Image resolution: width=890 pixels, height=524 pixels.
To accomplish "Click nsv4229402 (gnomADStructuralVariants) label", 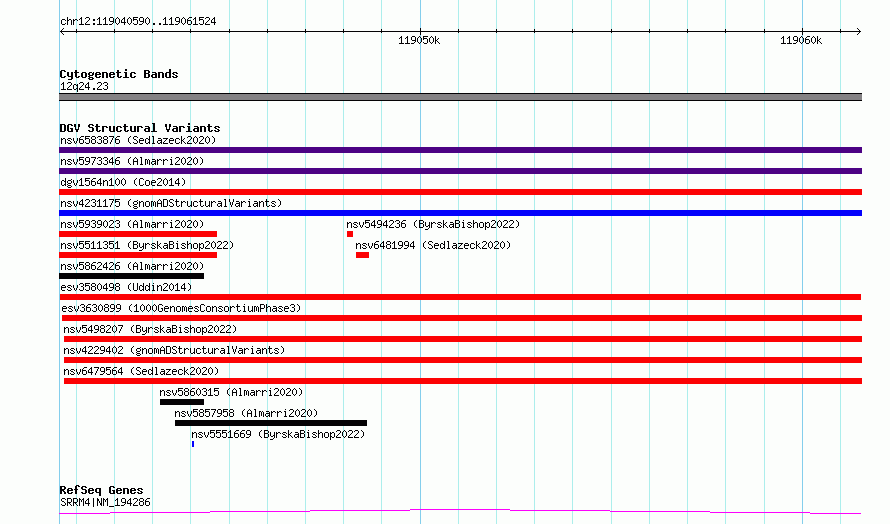I will click(x=174, y=350).
